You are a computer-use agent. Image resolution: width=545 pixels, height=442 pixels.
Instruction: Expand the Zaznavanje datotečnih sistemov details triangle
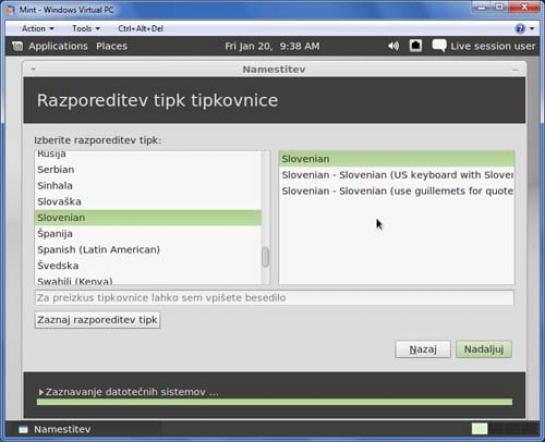(41, 392)
